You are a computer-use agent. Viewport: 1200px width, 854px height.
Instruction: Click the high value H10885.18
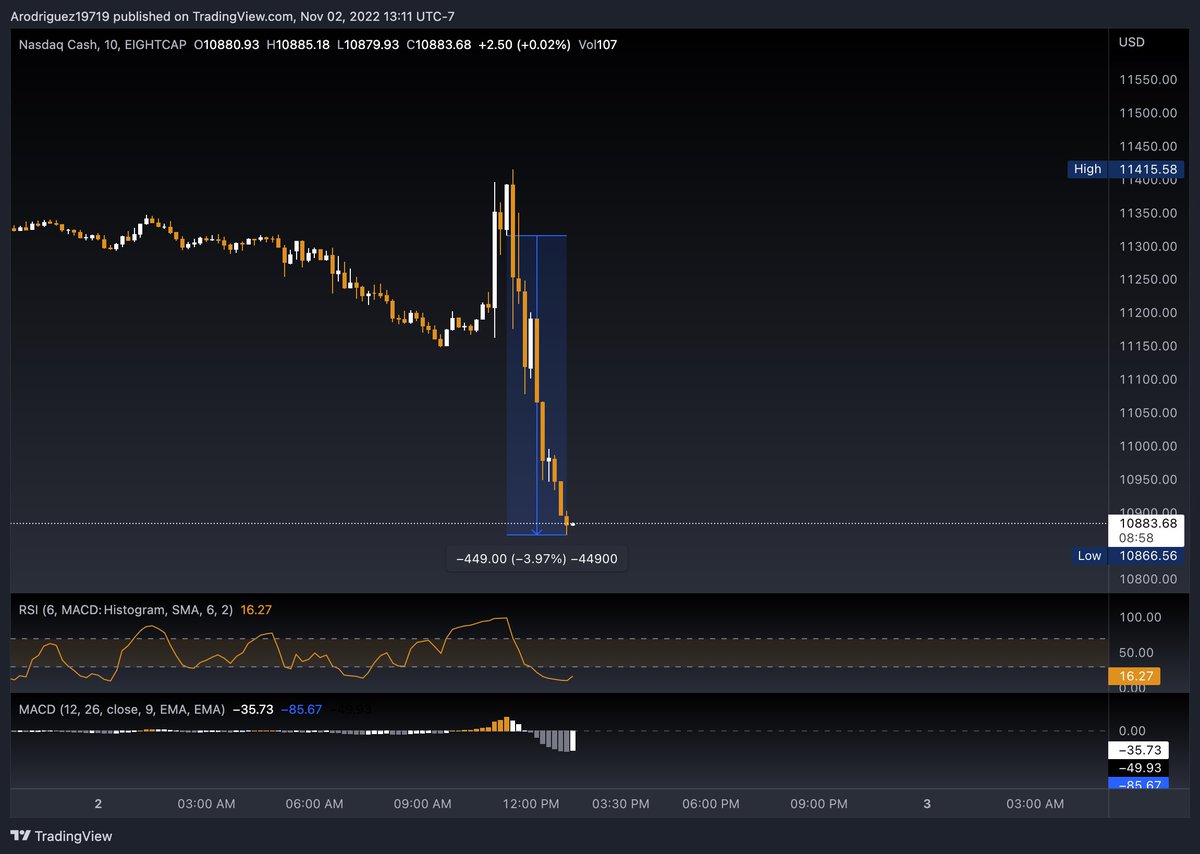[299, 45]
